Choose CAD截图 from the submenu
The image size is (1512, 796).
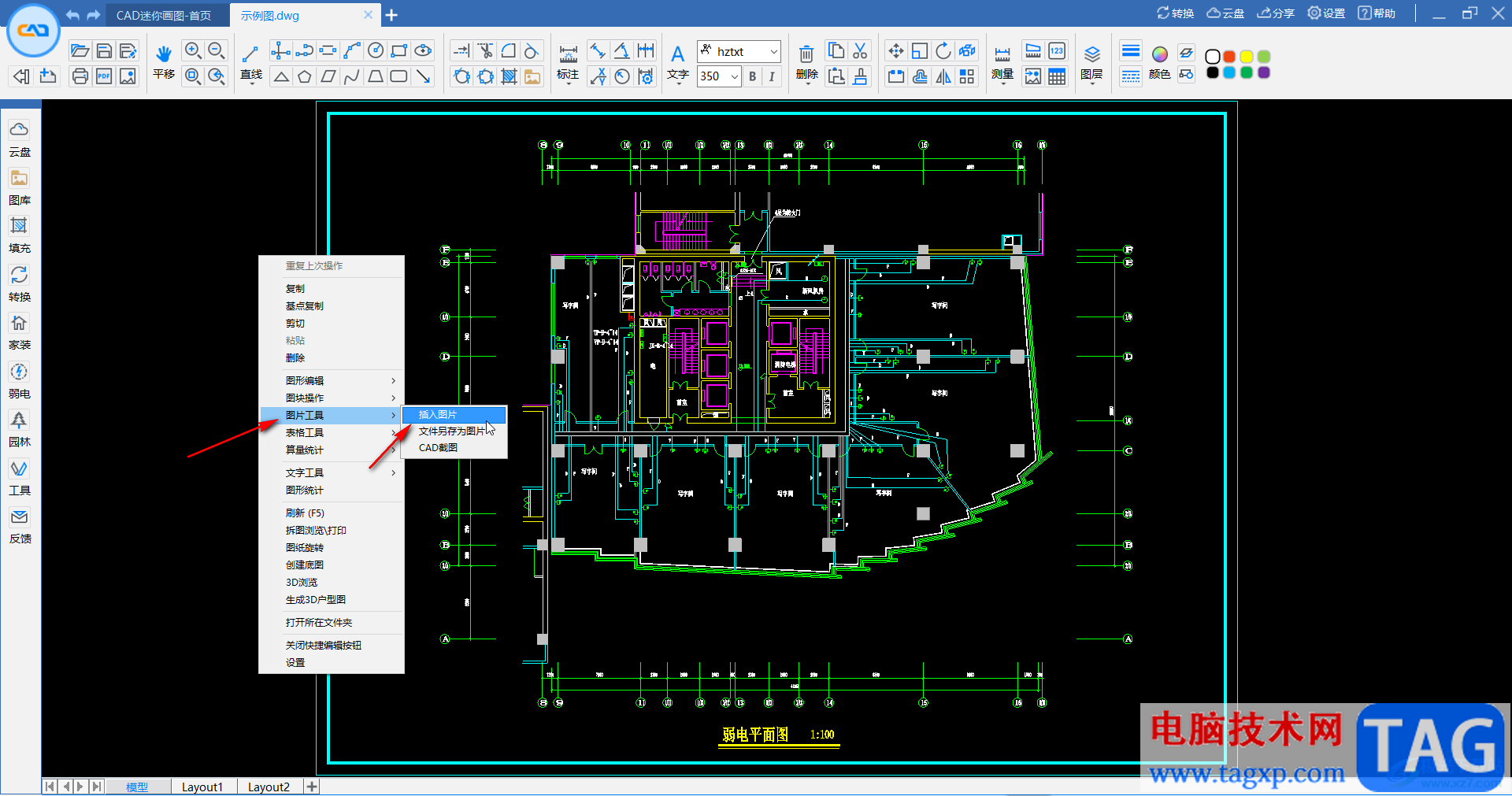pos(454,447)
